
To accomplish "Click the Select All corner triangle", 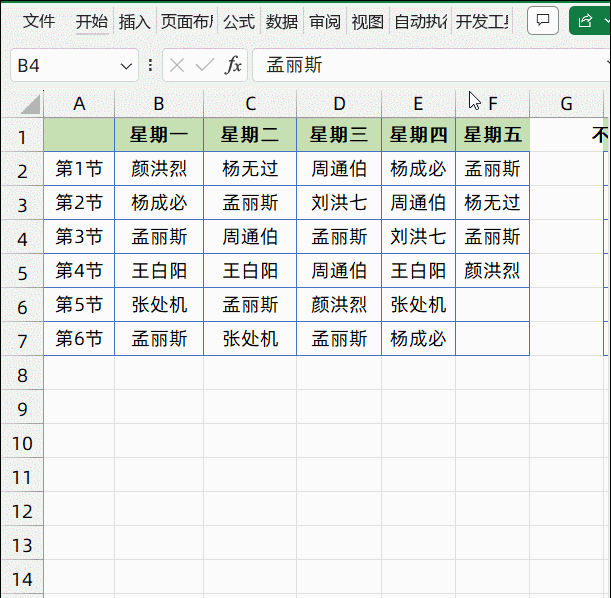I will tap(29, 104).
